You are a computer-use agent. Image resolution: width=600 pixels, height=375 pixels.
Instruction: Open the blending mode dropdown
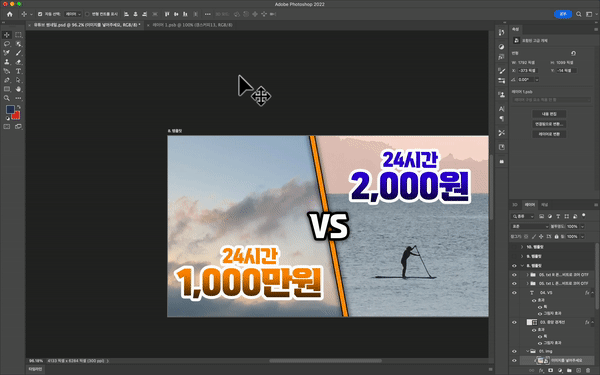[x=530, y=227]
